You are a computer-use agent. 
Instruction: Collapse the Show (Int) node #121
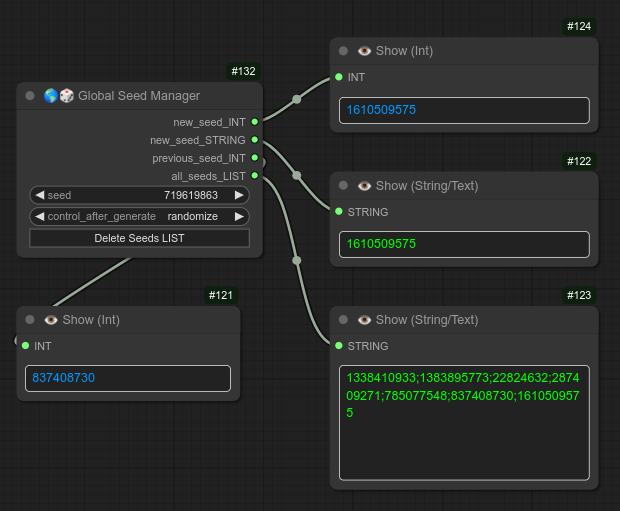(x=30, y=320)
